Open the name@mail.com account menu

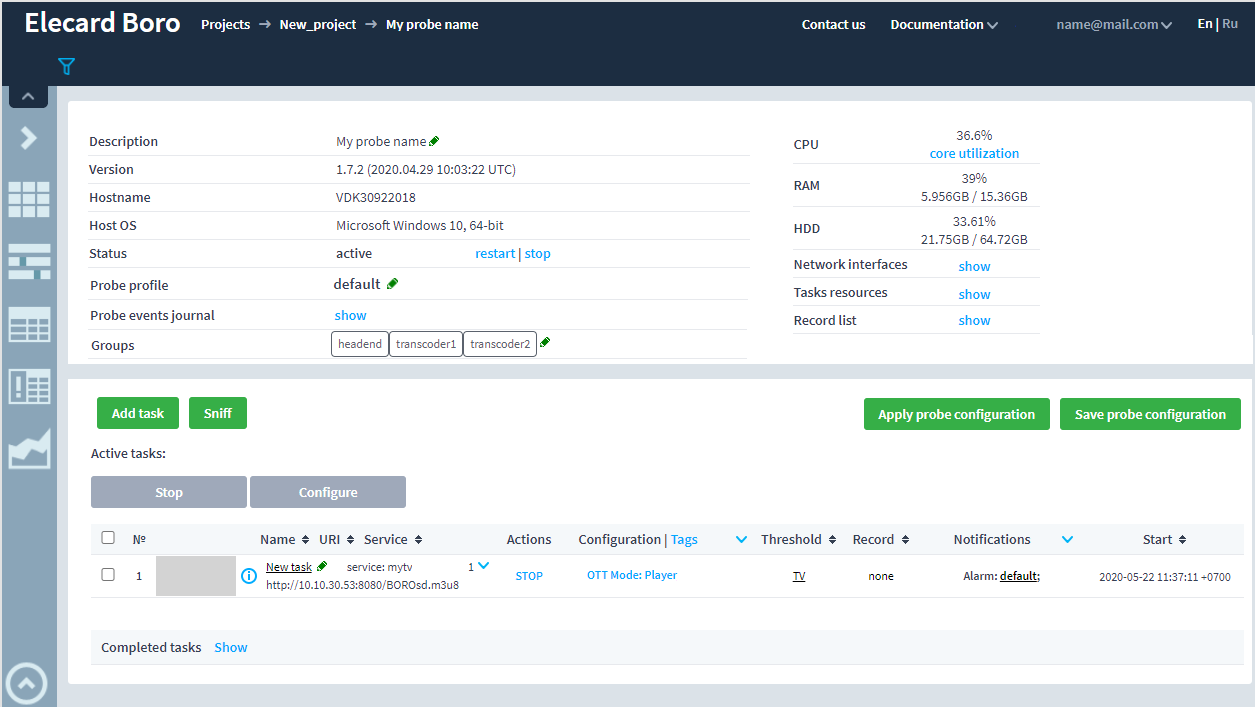click(x=1113, y=25)
